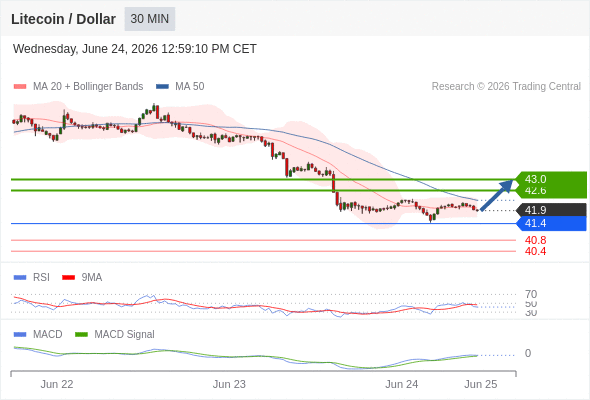This screenshot has width=590, height=400.
Task: Click the 30 MIN timeframe button
Action: tap(150, 19)
